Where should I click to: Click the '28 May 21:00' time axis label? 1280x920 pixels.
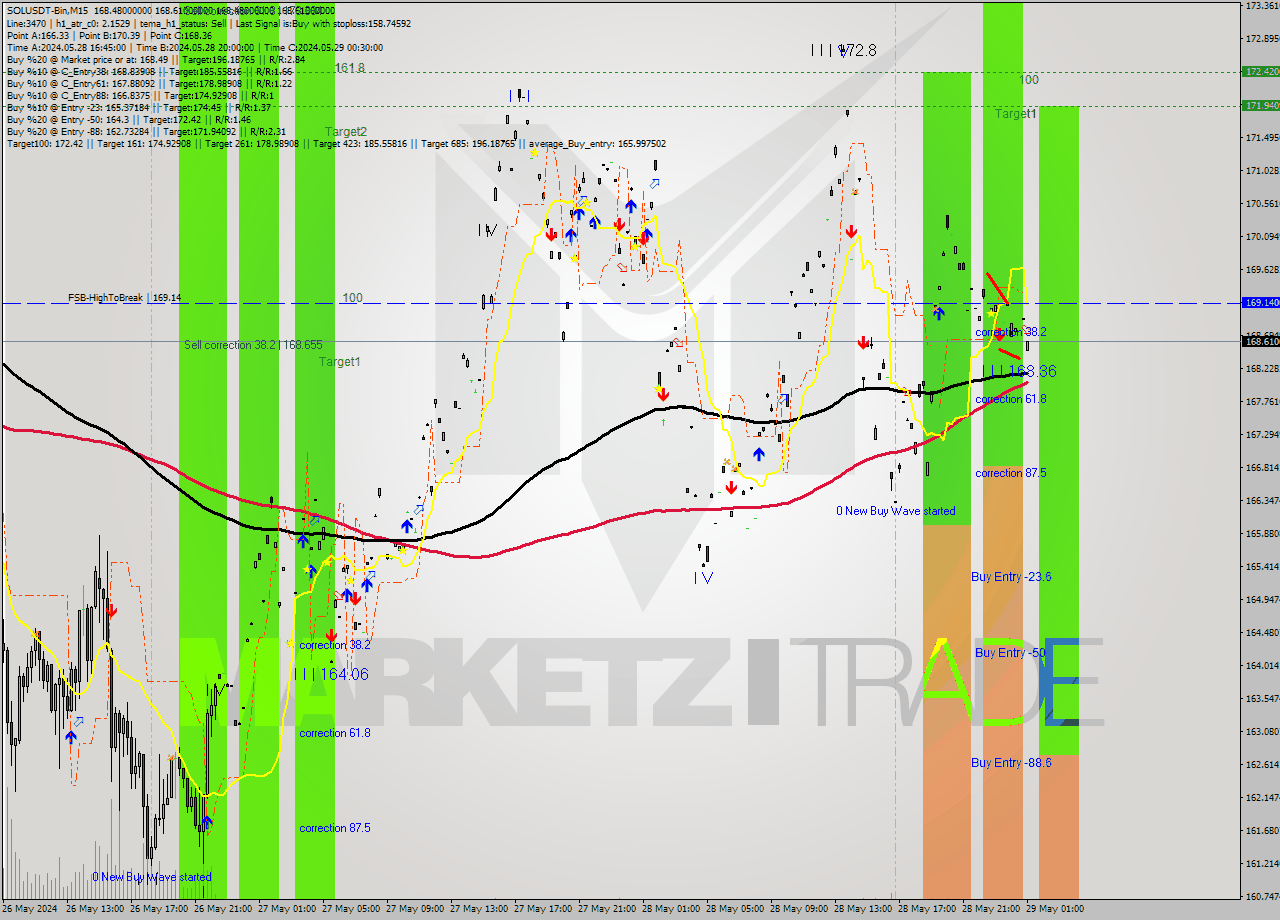click(990, 909)
